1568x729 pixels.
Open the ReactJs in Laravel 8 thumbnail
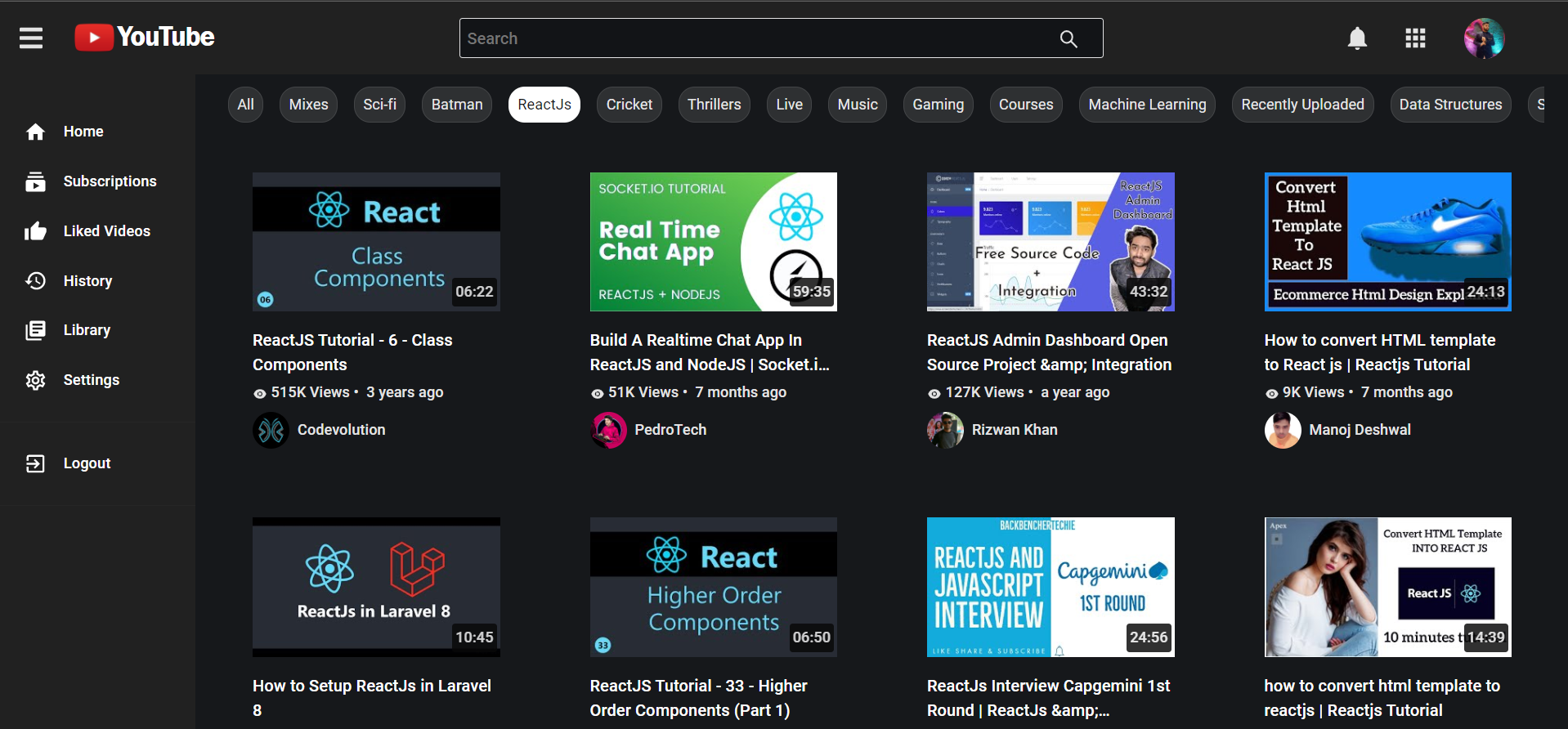point(376,587)
